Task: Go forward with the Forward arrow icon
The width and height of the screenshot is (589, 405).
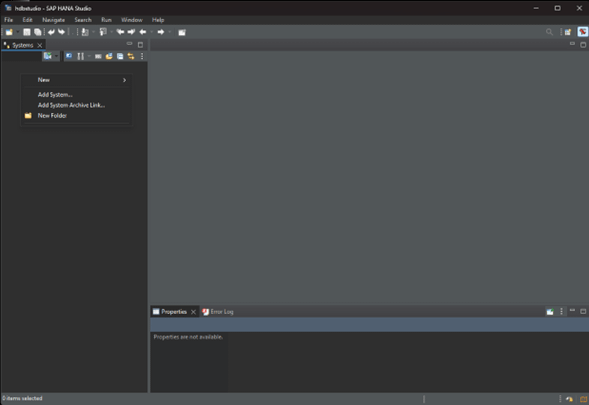Action: (161, 32)
